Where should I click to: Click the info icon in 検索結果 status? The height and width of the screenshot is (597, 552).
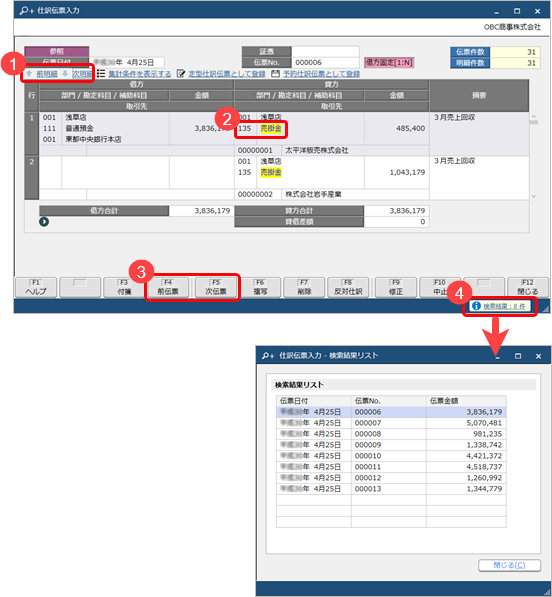pos(476,306)
